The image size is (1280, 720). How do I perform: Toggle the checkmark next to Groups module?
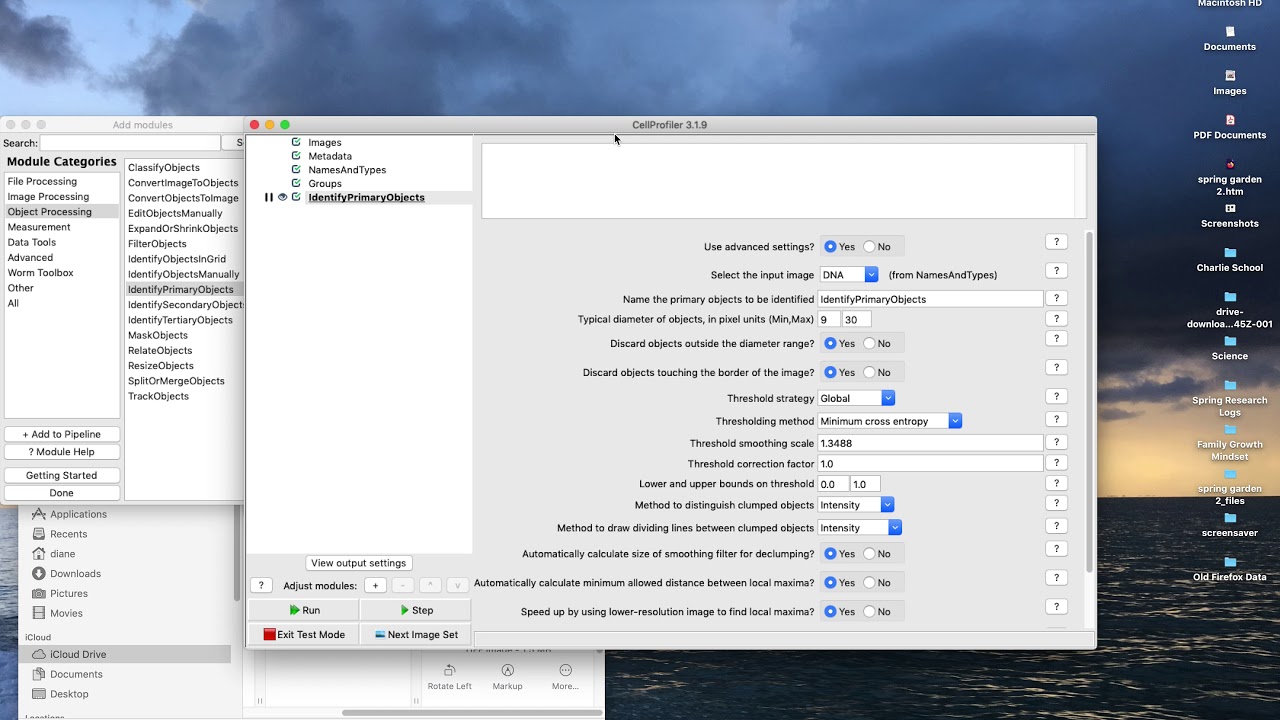[x=296, y=183]
